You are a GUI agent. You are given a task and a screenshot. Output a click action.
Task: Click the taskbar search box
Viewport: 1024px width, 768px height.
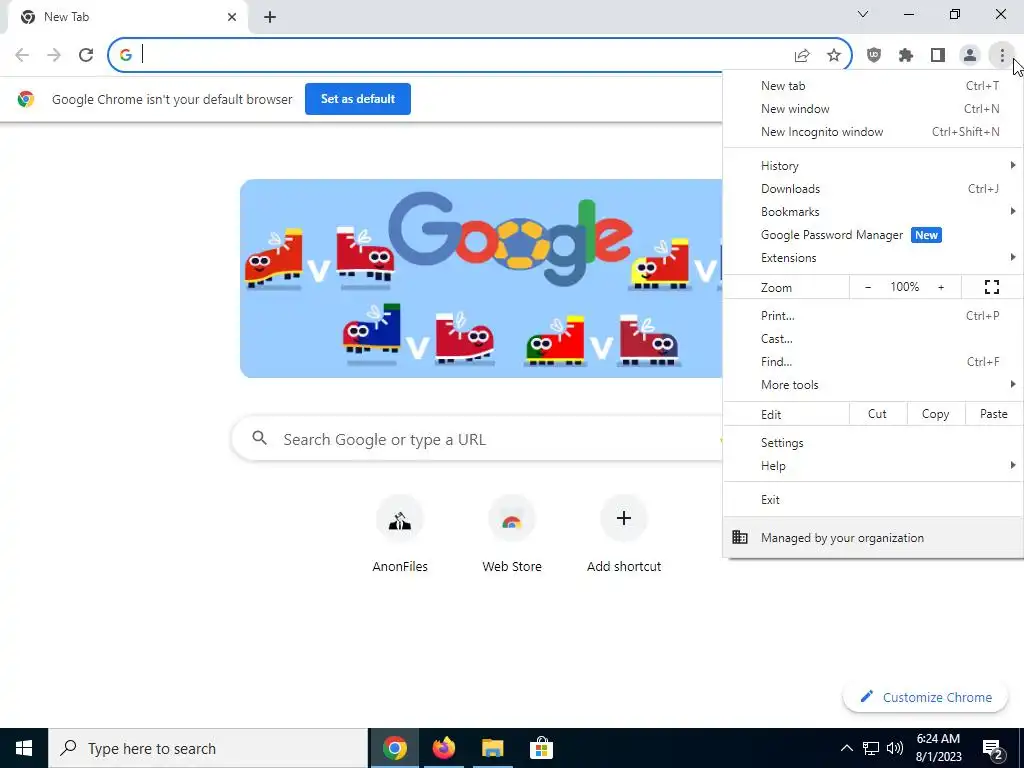pos(208,748)
